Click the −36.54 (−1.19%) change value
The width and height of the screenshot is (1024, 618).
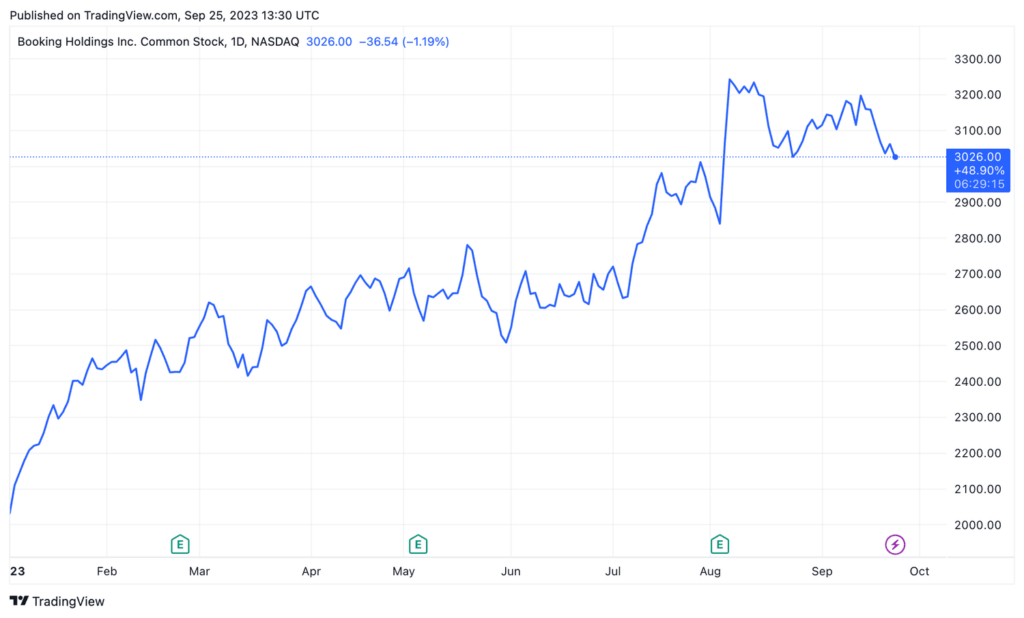404,42
